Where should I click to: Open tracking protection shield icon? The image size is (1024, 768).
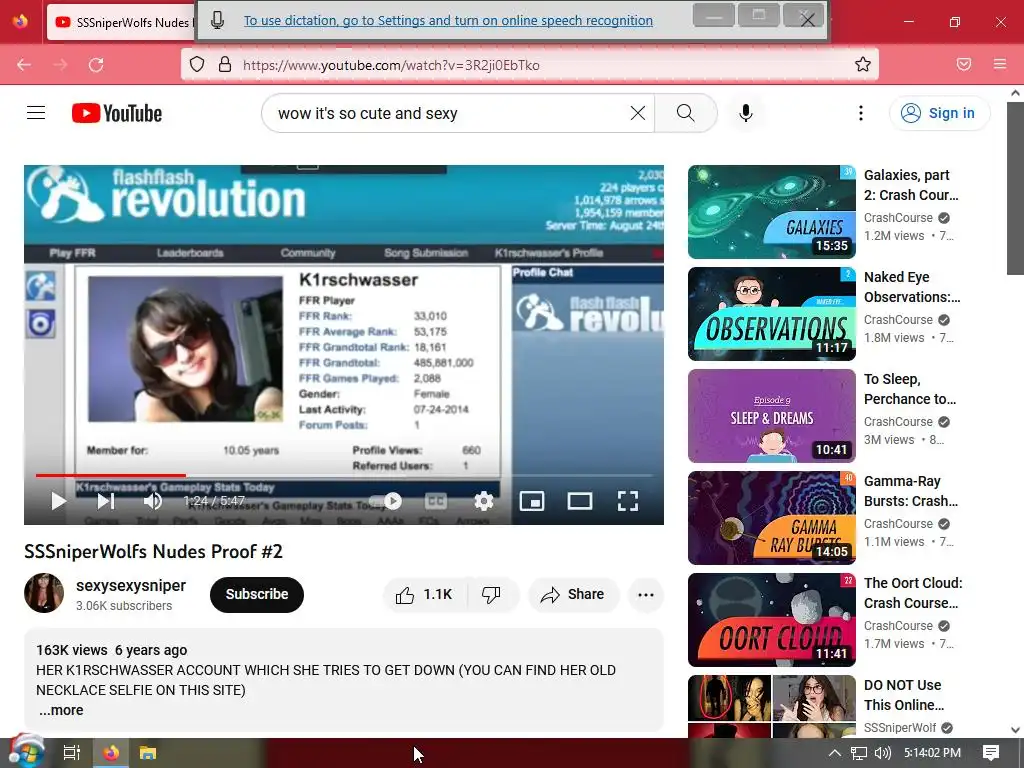coord(197,64)
